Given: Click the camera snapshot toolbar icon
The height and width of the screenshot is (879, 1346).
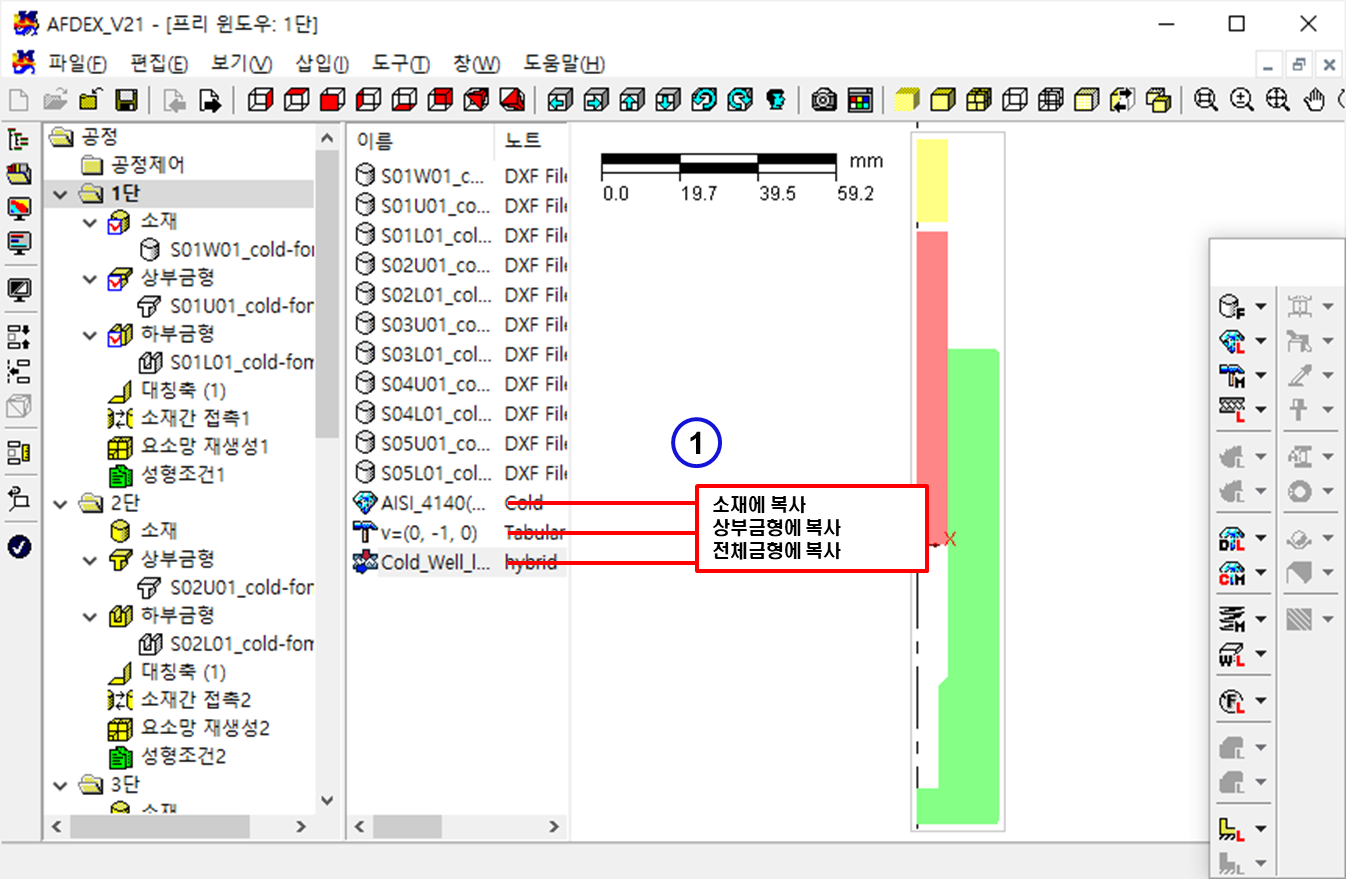Looking at the screenshot, I should (x=824, y=100).
